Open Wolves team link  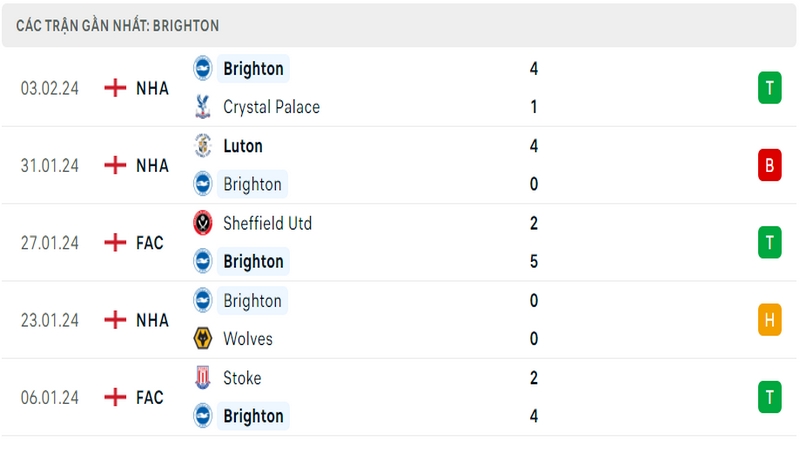[x=248, y=339]
